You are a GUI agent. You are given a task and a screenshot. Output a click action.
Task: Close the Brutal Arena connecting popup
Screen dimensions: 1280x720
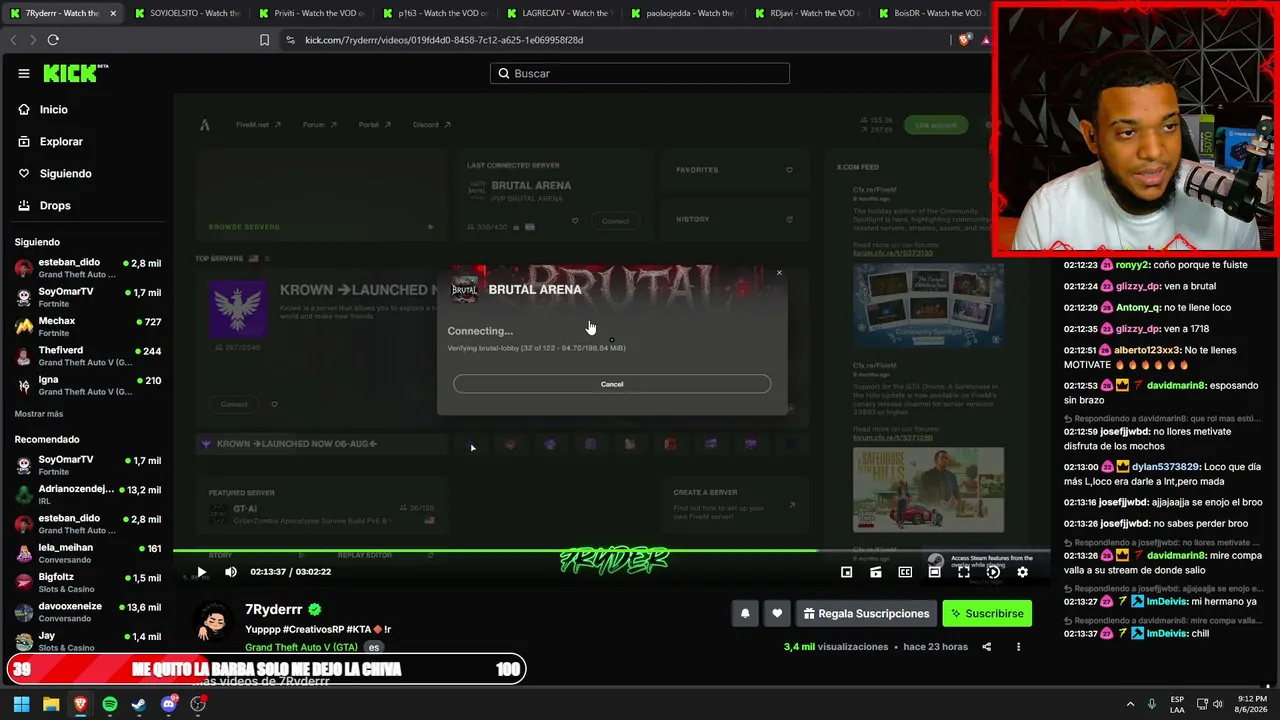coord(779,273)
